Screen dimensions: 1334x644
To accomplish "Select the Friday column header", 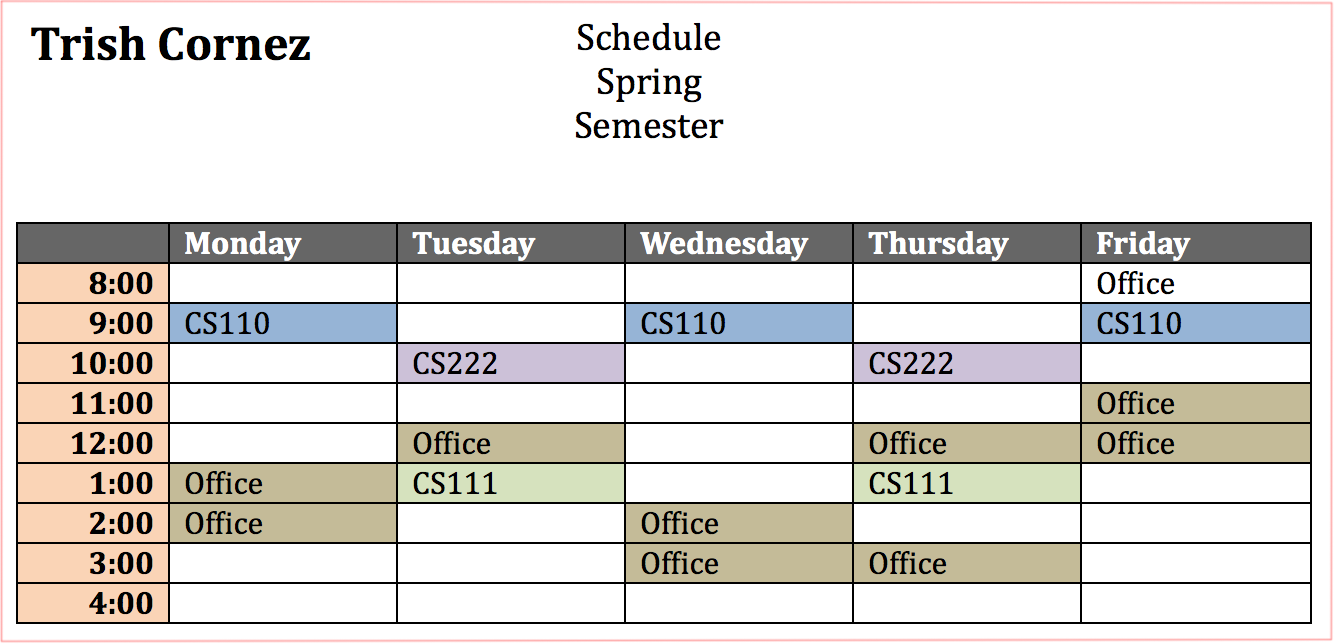I will pyautogui.click(x=1195, y=244).
